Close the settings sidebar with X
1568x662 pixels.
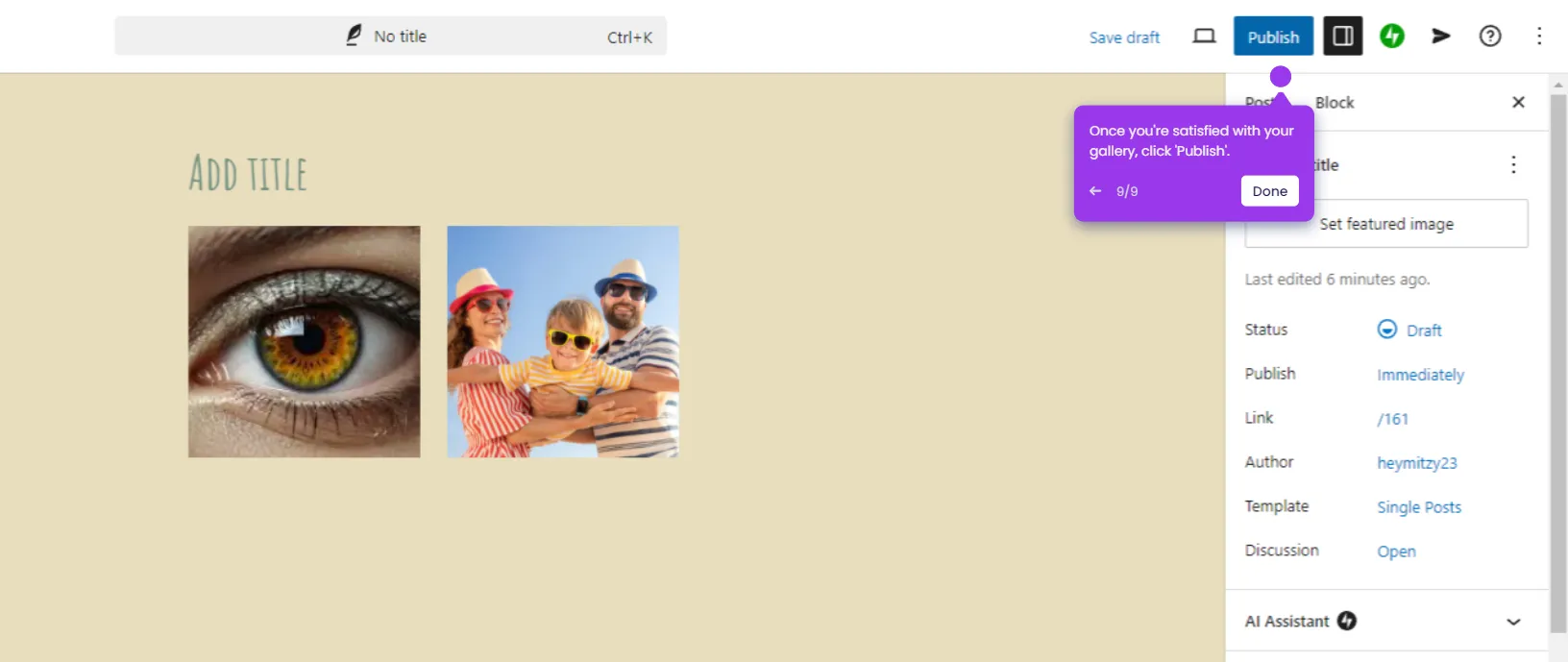[x=1518, y=102]
